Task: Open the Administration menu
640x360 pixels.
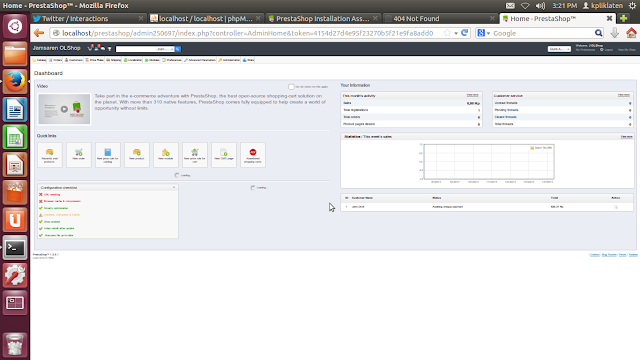Action: [x=229, y=60]
